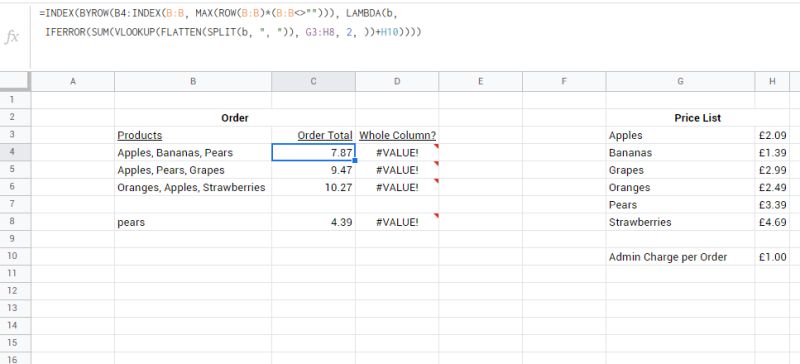This screenshot has width=800, height=364.
Task: Click the #VALUE! error in row 8
Action: (397, 222)
